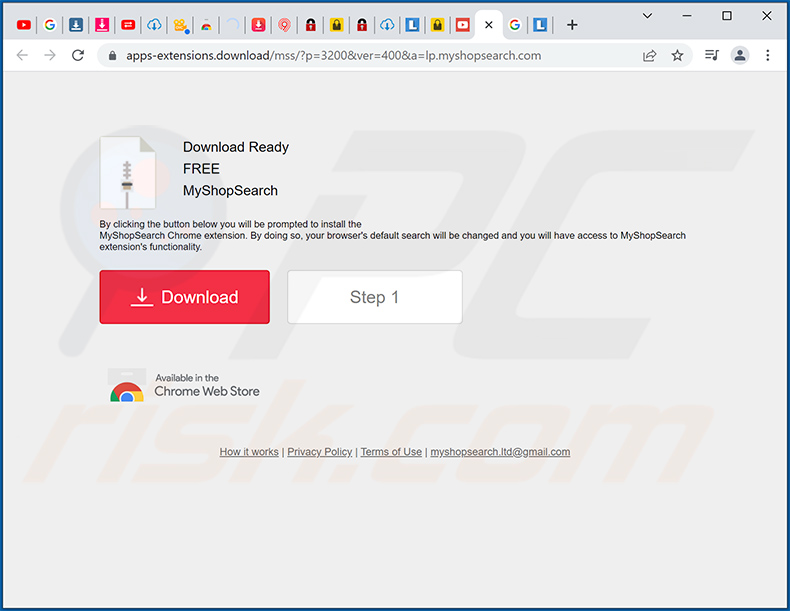Open the tab search chevron
The width and height of the screenshot is (790, 611).
click(647, 16)
